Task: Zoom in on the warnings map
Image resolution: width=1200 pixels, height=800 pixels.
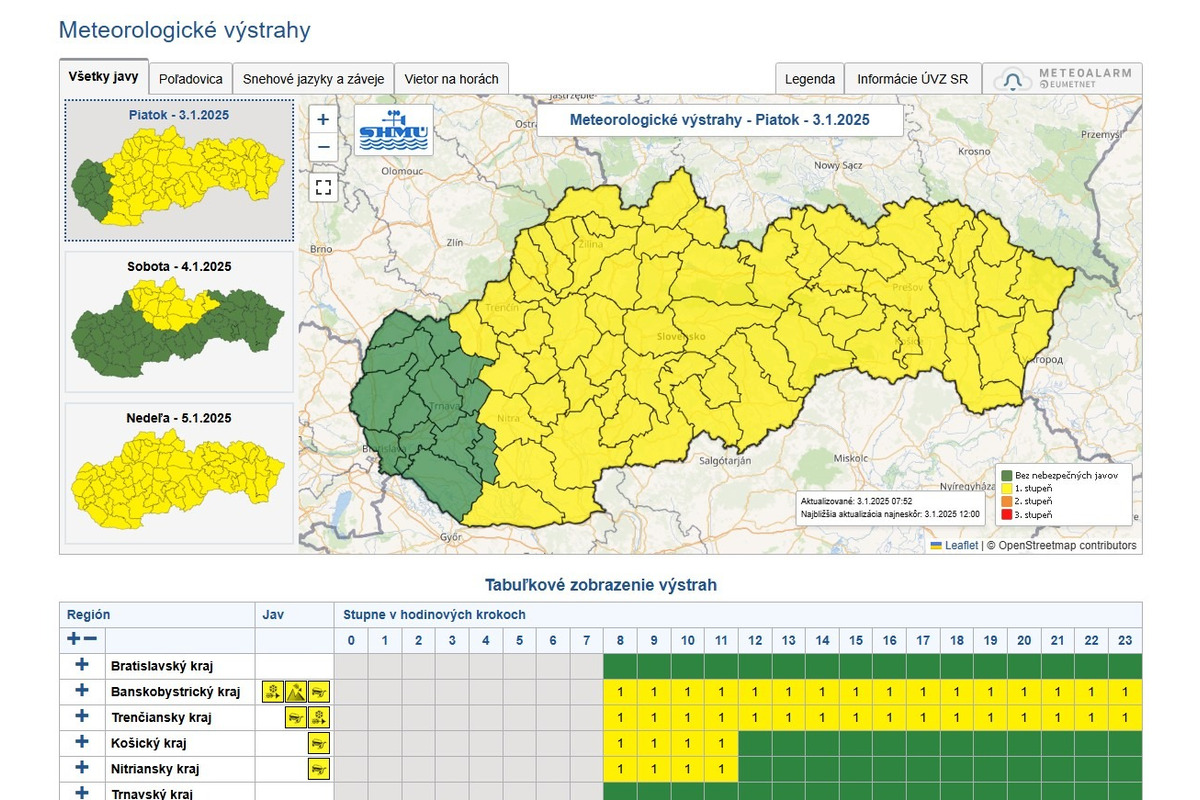Action: coord(323,120)
